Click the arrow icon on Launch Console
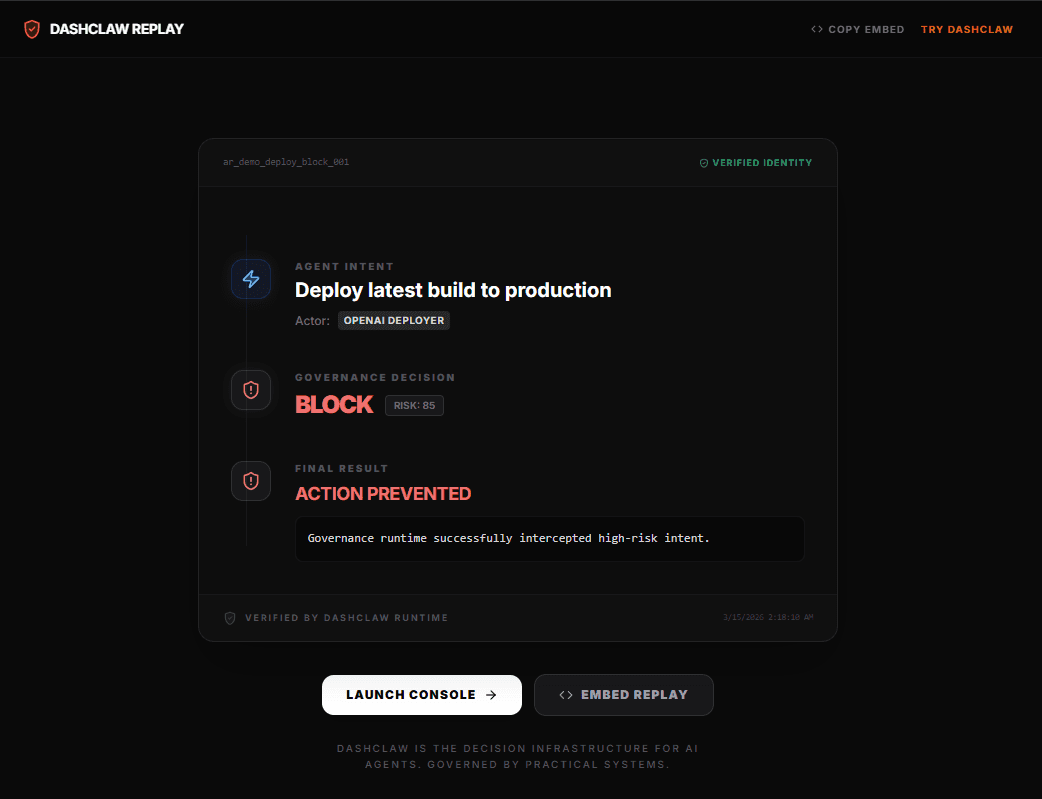This screenshot has width=1042, height=799. coord(491,695)
